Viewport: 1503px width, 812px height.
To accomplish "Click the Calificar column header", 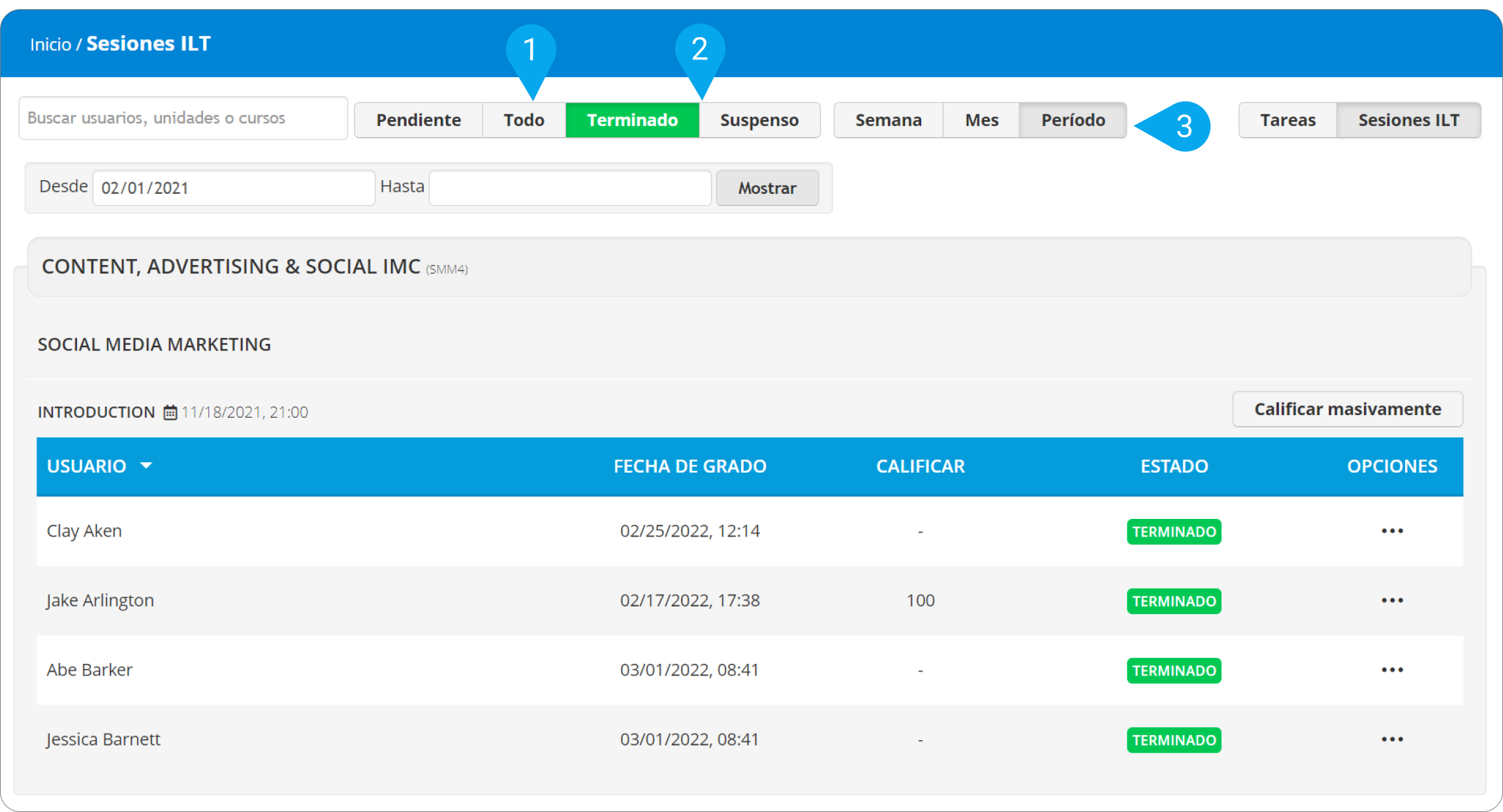I will point(921,466).
